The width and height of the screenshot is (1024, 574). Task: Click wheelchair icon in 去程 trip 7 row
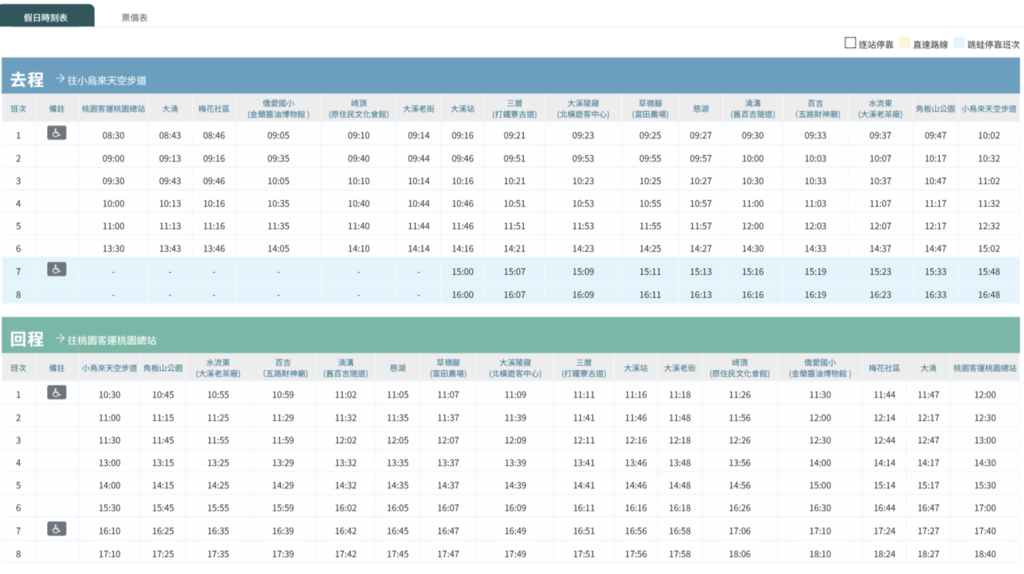tap(57, 269)
